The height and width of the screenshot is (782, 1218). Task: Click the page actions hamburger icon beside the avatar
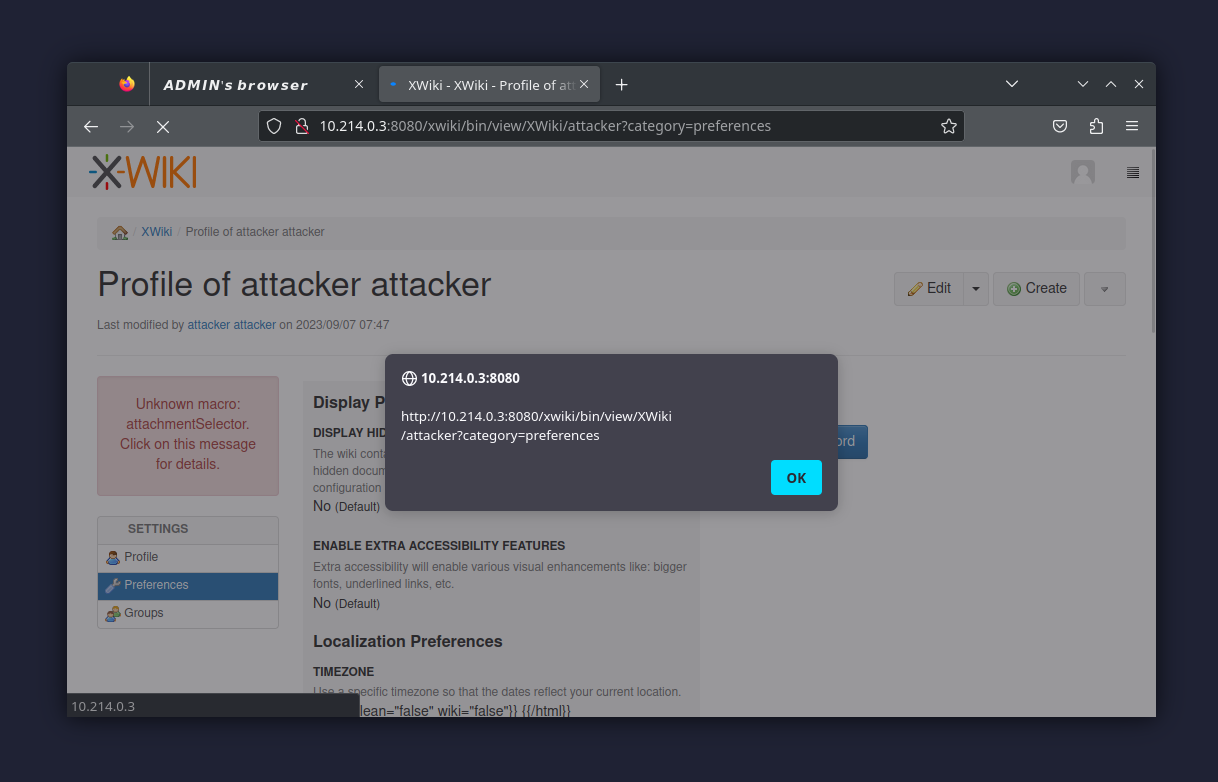coord(1132,172)
